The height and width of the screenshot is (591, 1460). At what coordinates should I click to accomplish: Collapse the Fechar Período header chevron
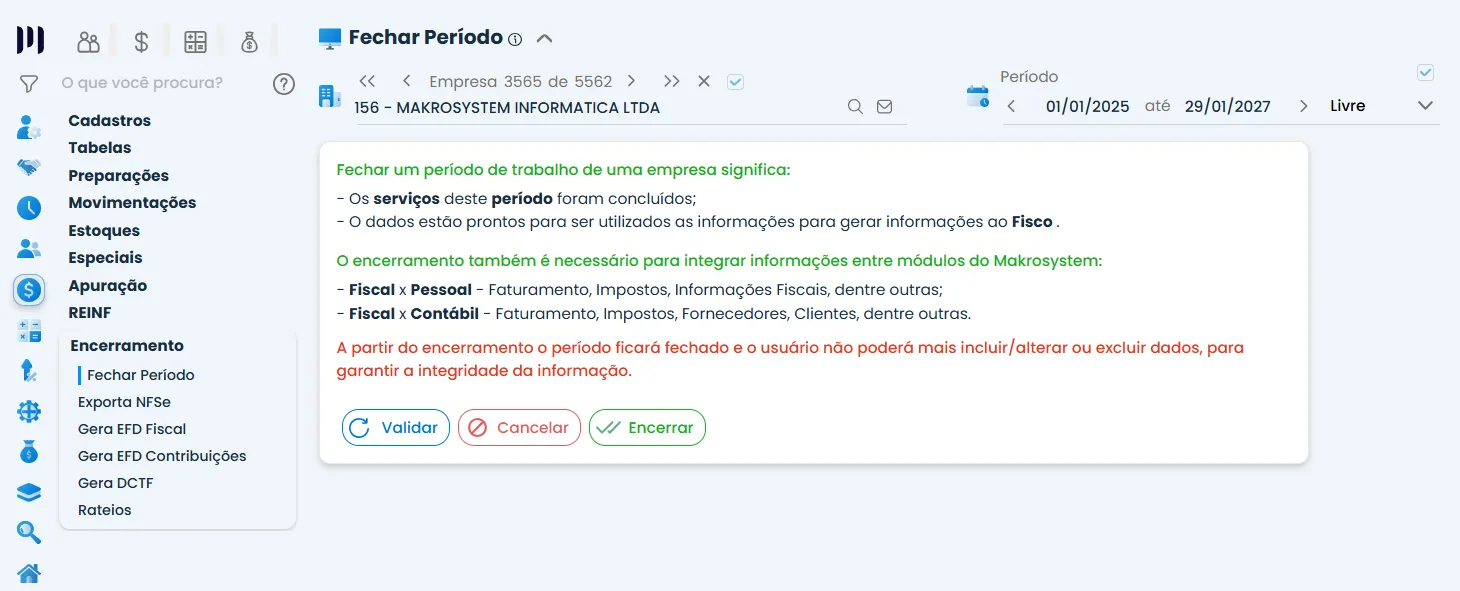click(544, 37)
